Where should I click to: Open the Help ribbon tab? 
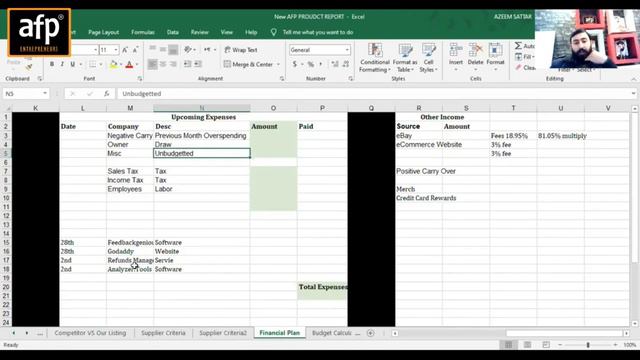coord(251,32)
